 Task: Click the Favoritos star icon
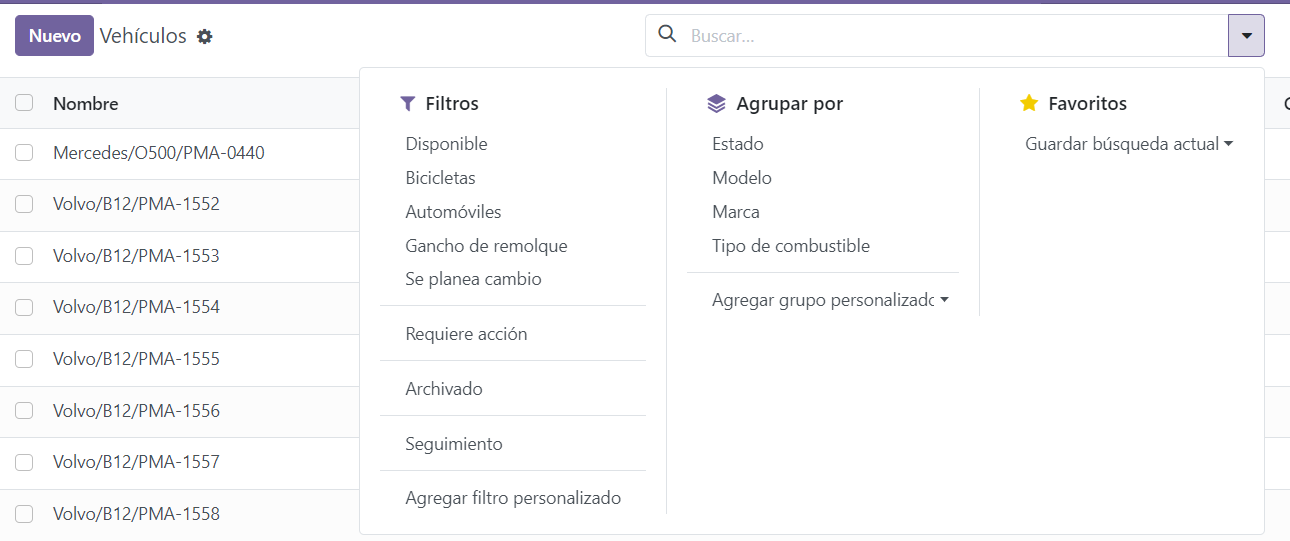1029,103
